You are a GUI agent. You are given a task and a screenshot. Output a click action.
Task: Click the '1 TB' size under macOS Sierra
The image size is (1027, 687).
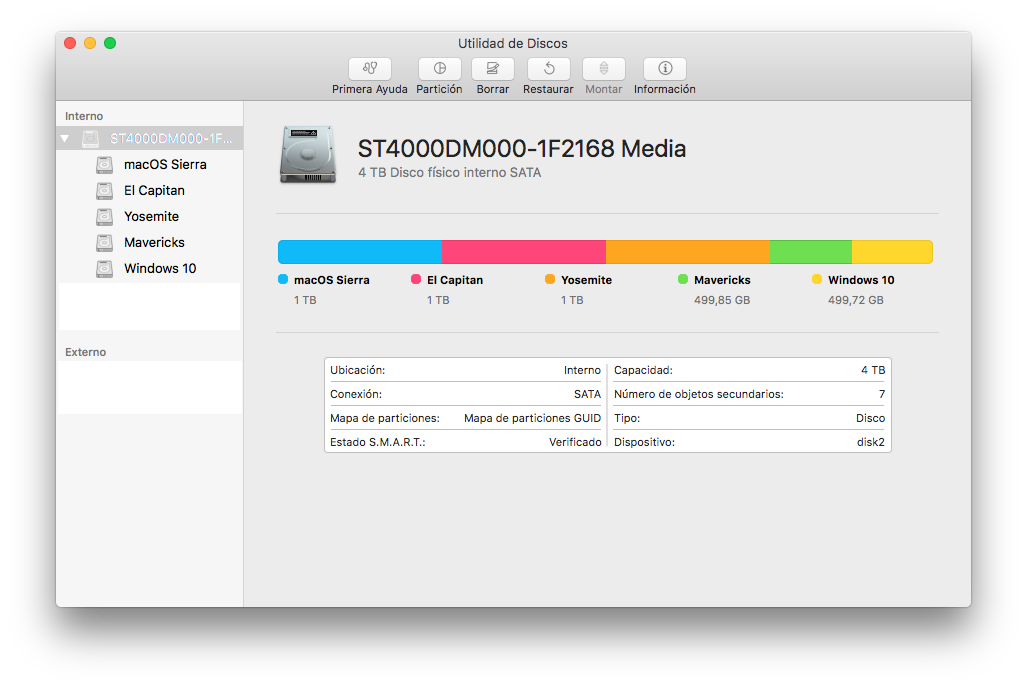coord(305,301)
